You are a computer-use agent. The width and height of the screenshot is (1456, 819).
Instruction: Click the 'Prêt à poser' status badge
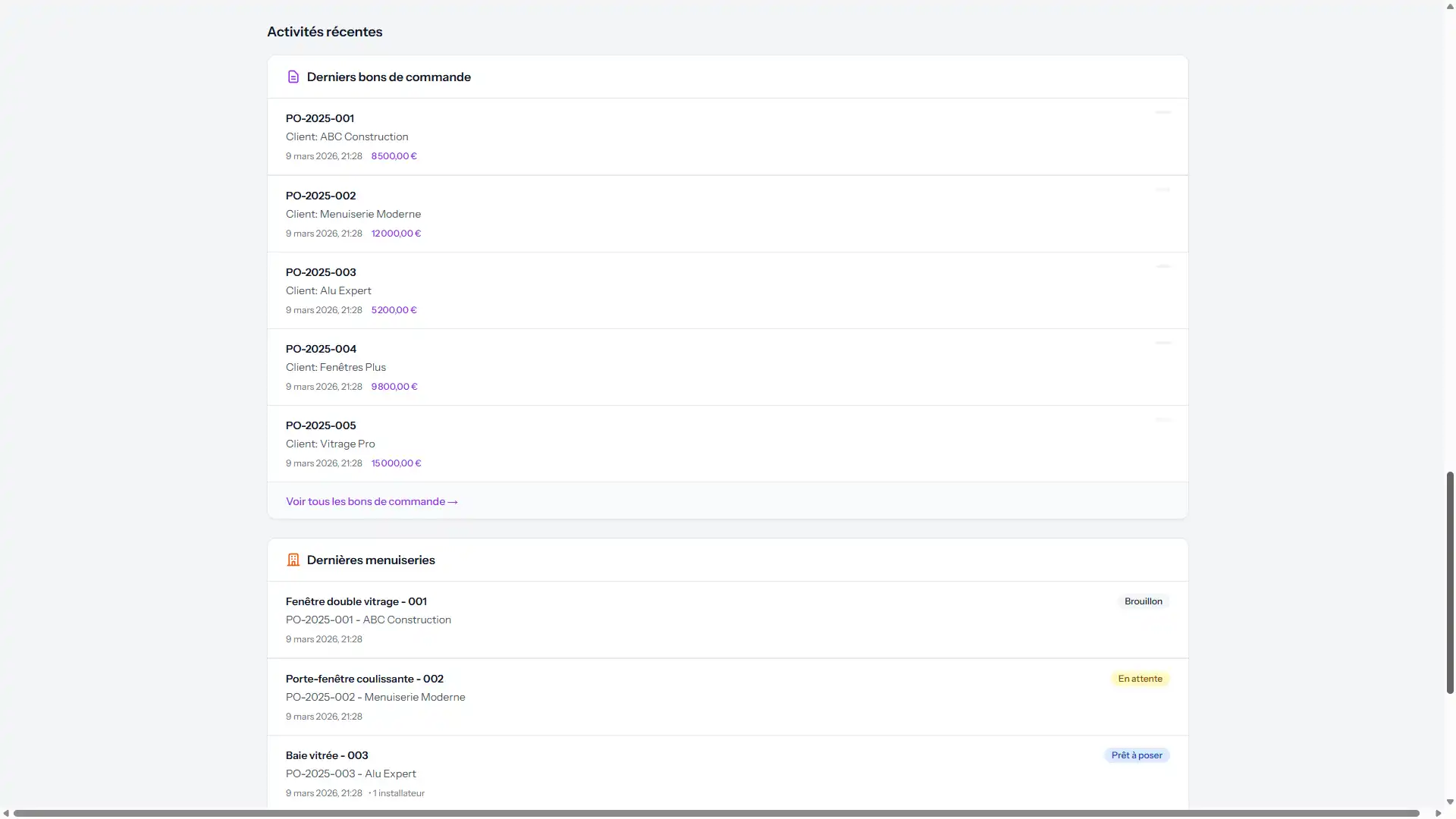[x=1136, y=755]
